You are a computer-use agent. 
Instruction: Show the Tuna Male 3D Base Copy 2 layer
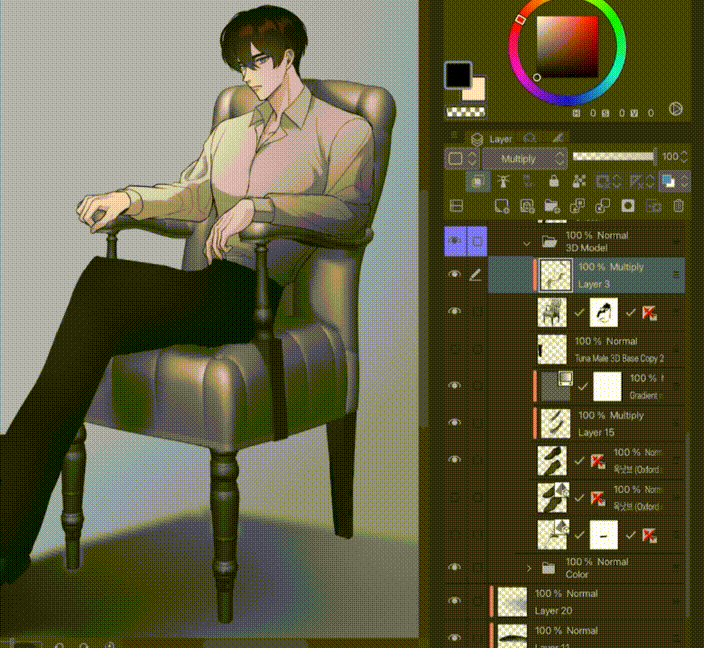pos(454,348)
